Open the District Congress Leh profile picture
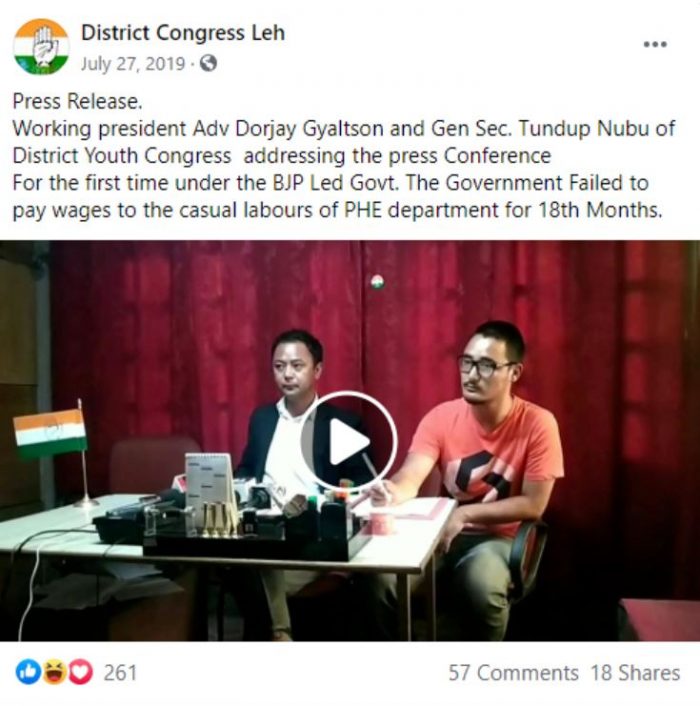Screen dimensions: 700x706 click(x=41, y=46)
